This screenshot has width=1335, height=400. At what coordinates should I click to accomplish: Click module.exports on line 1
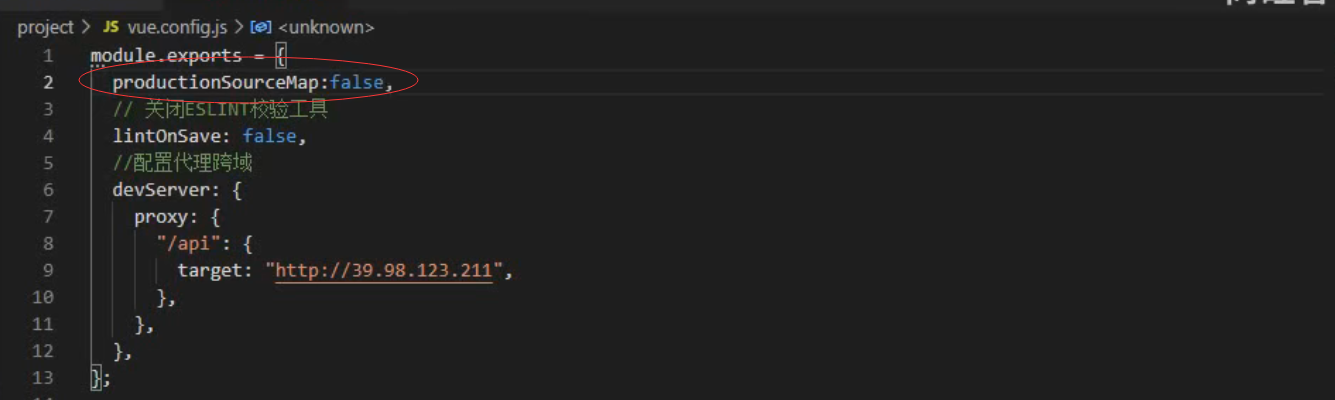point(166,55)
